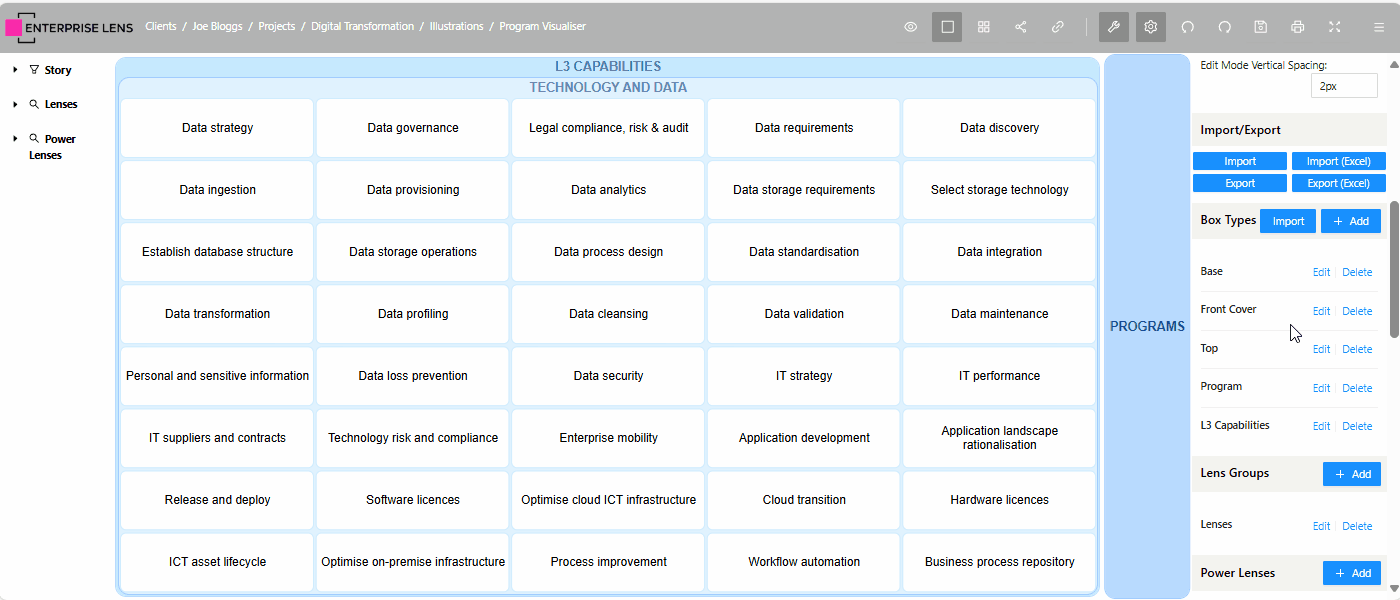Click the redo arrow icon
This screenshot has height=600, width=1400.
(1224, 27)
